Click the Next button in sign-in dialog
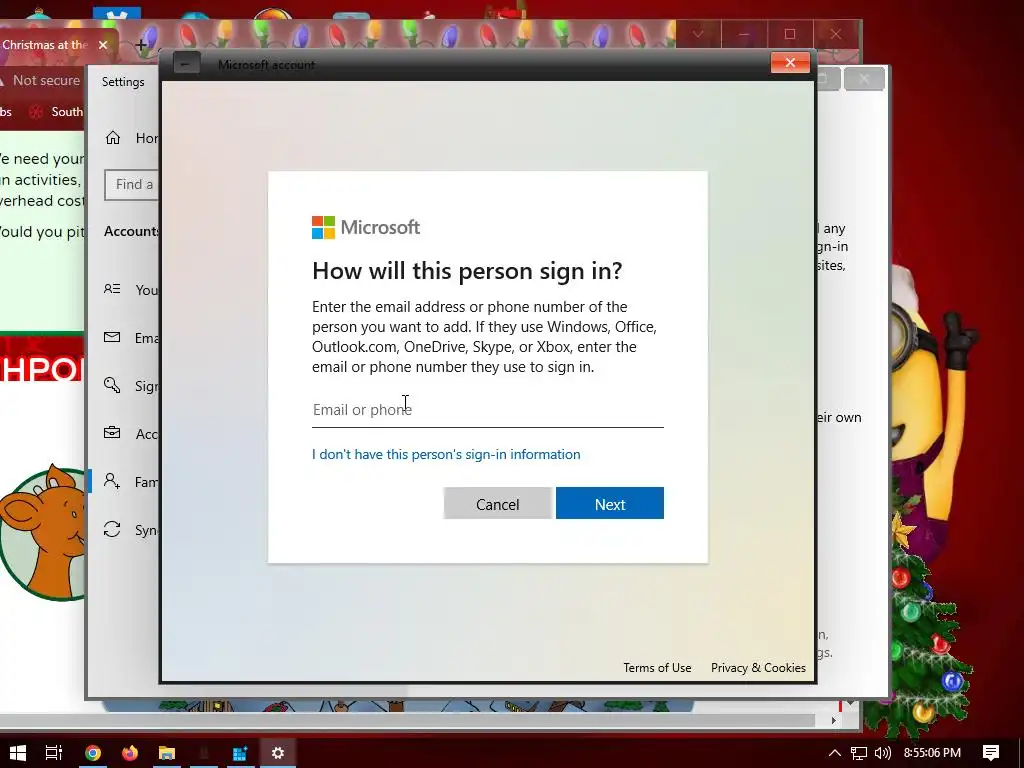 coord(609,504)
